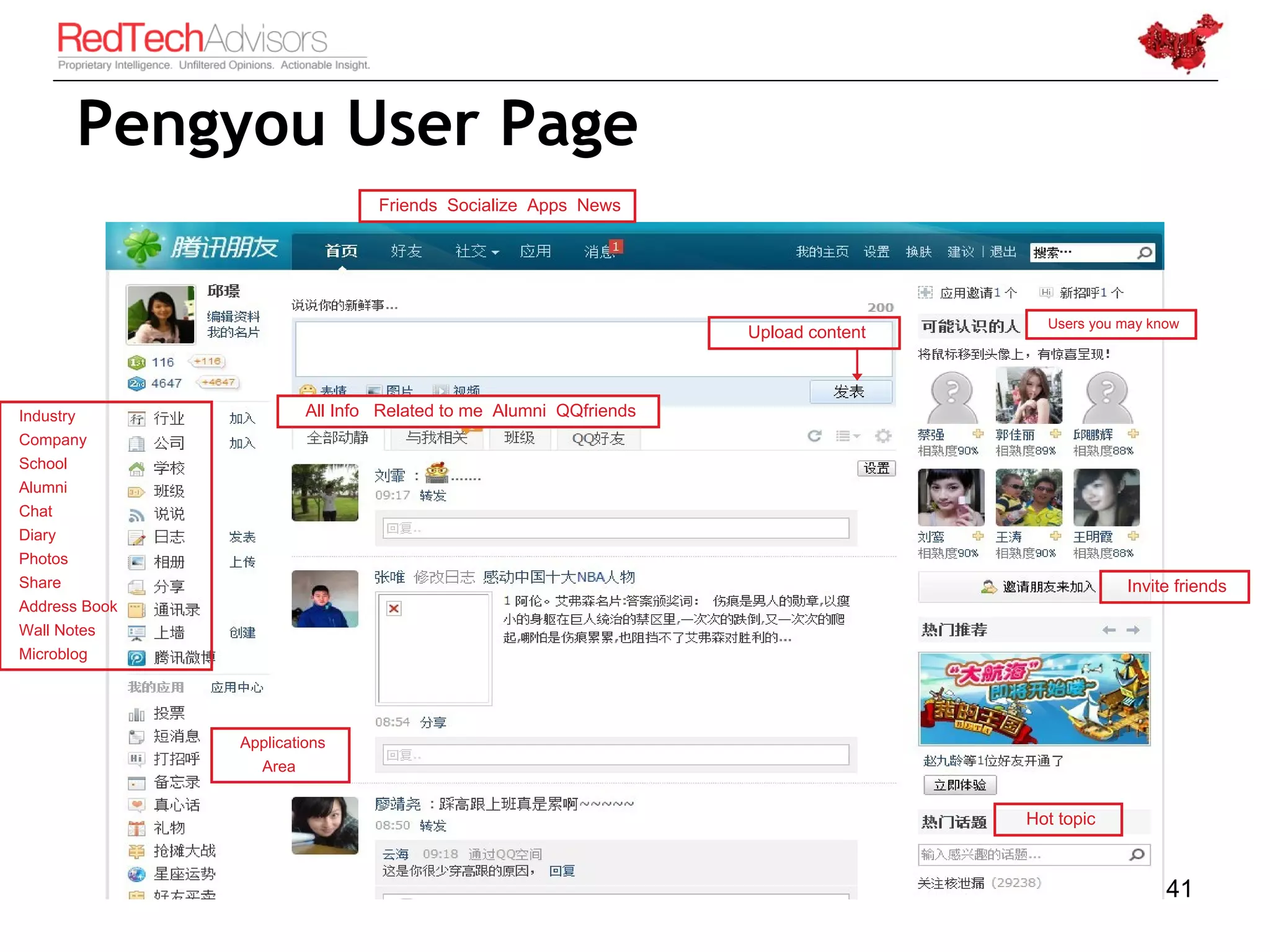Open the 短消息 messages app icon
1270x952 pixels.
(x=136, y=737)
